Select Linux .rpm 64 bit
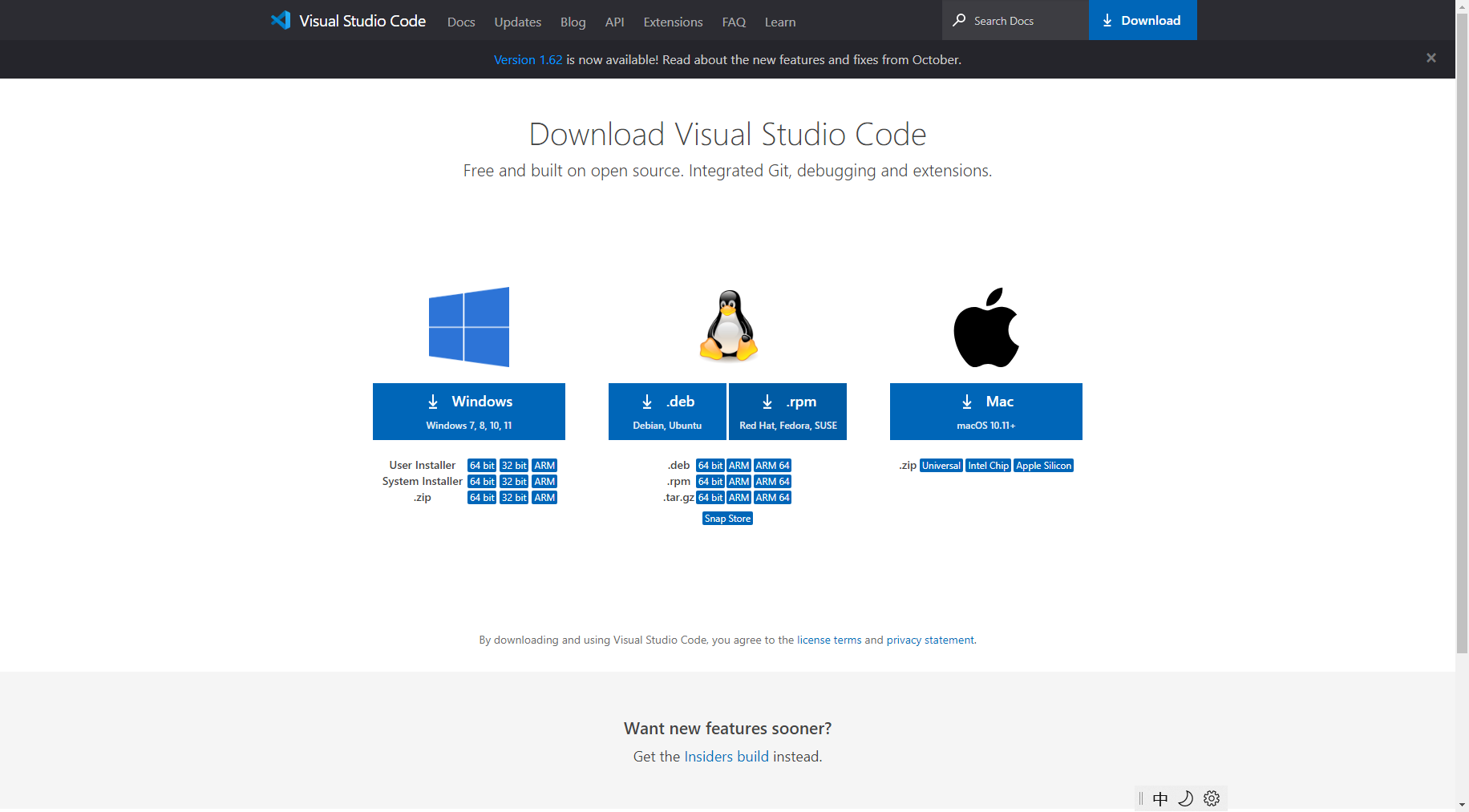The height and width of the screenshot is (812, 1469). [710, 482]
